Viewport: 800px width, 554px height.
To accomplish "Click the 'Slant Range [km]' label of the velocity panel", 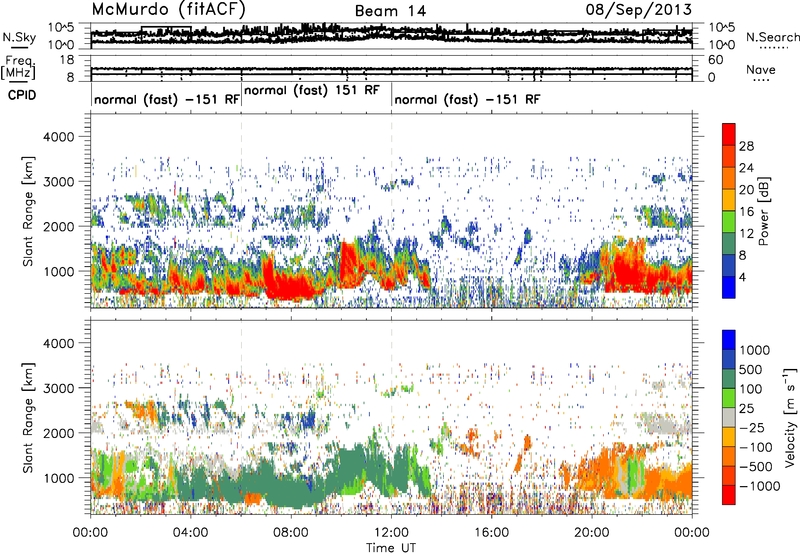I will (28, 417).
